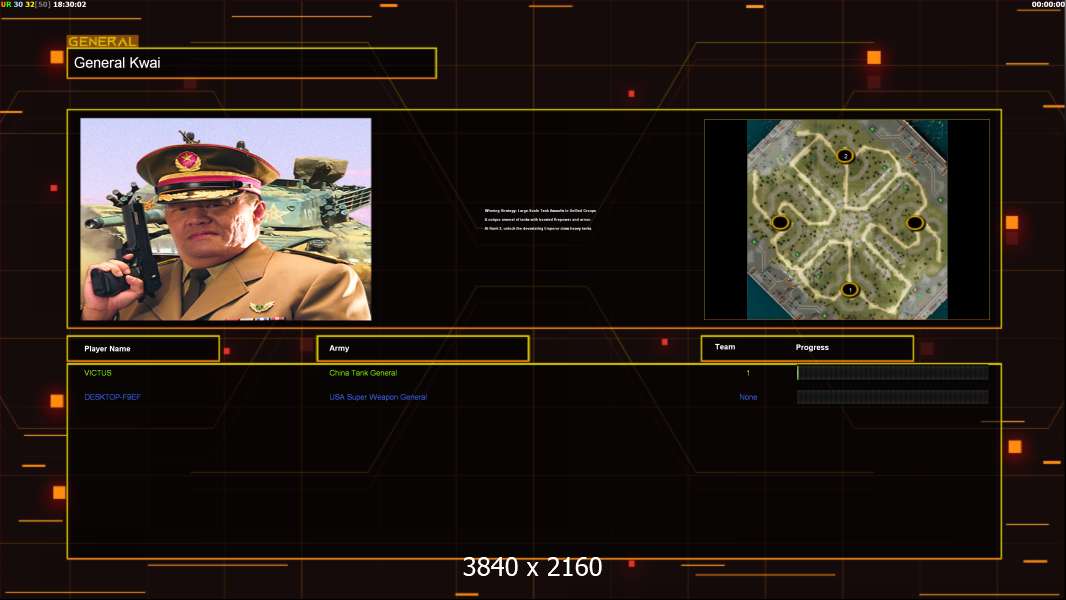Click start position 1 on the map
Viewport: 1066px width, 600px height.
click(x=849, y=290)
